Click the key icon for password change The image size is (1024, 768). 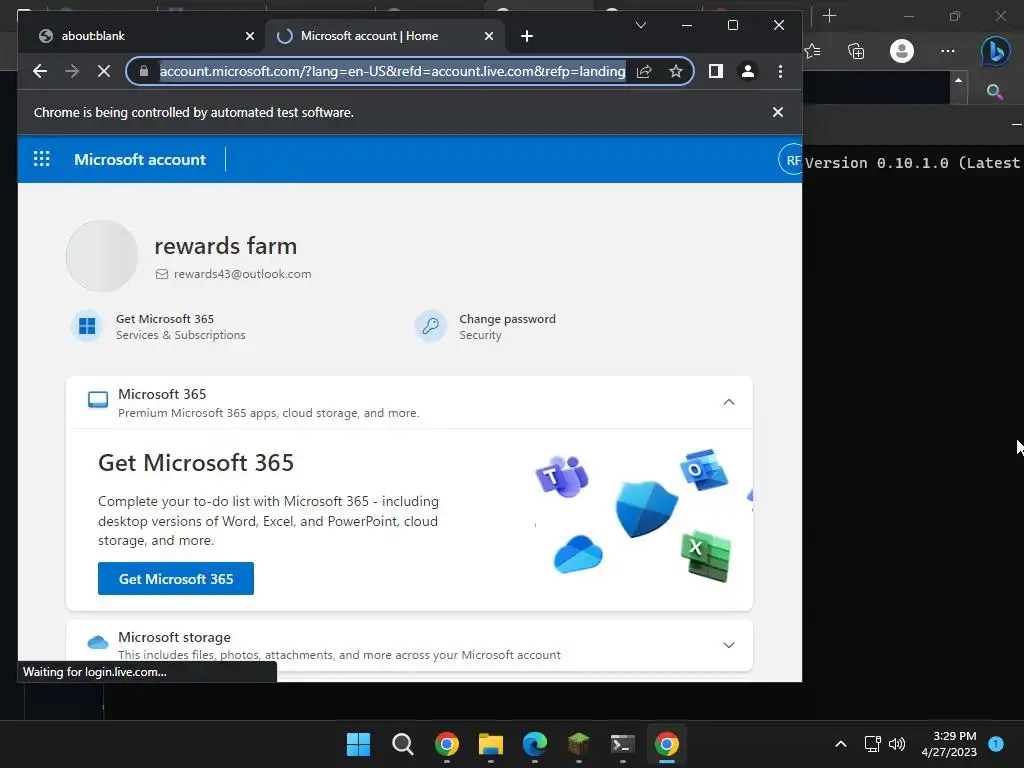(430, 326)
